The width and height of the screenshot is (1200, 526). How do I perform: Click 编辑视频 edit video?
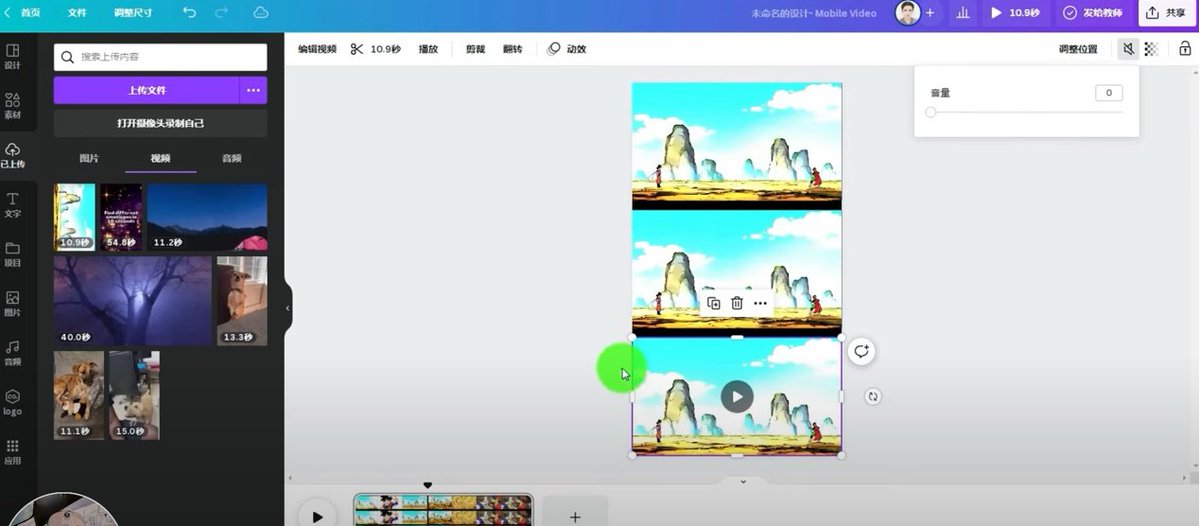tap(317, 49)
